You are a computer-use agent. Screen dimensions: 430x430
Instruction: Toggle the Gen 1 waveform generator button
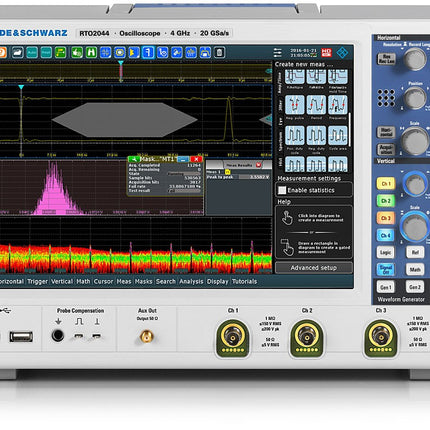[x=386, y=287]
